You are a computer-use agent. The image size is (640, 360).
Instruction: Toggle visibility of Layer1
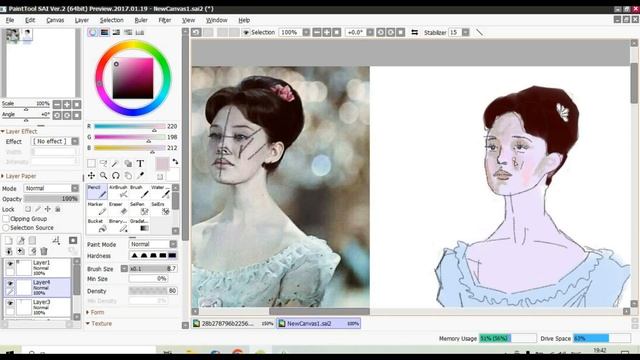pos(10,264)
